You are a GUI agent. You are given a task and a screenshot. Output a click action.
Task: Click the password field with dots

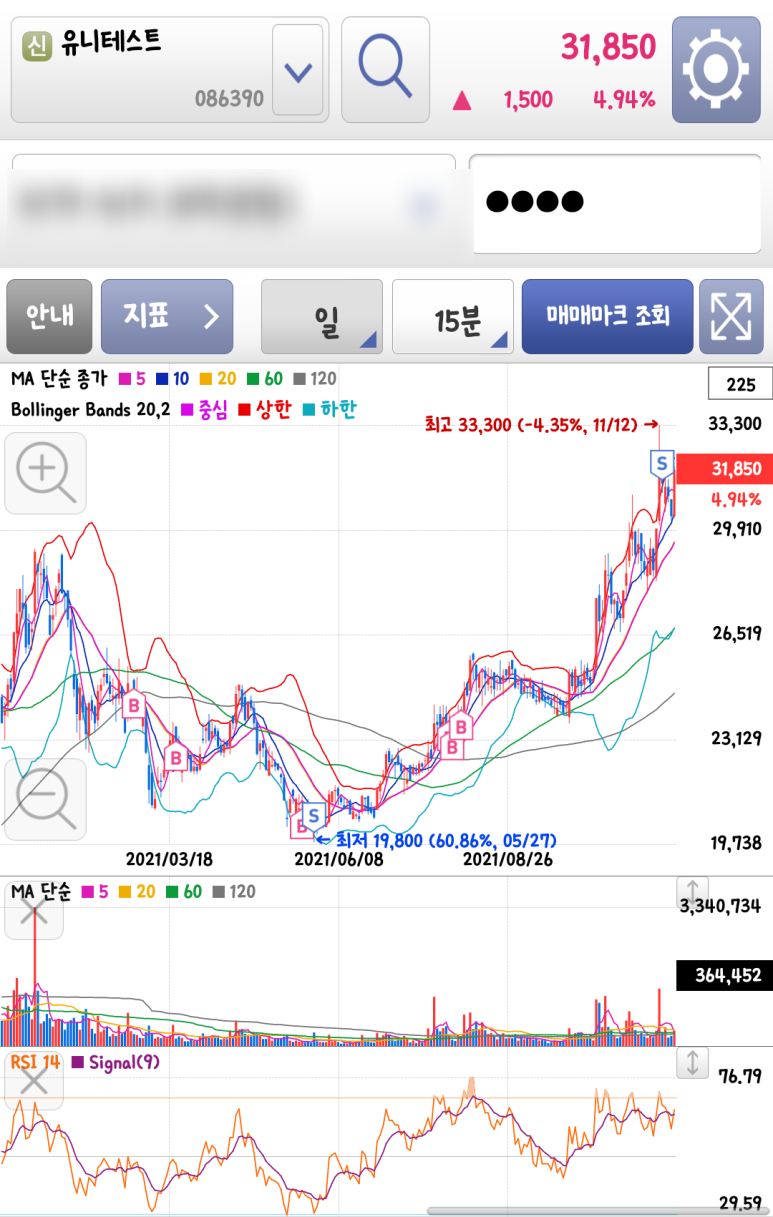(615, 203)
